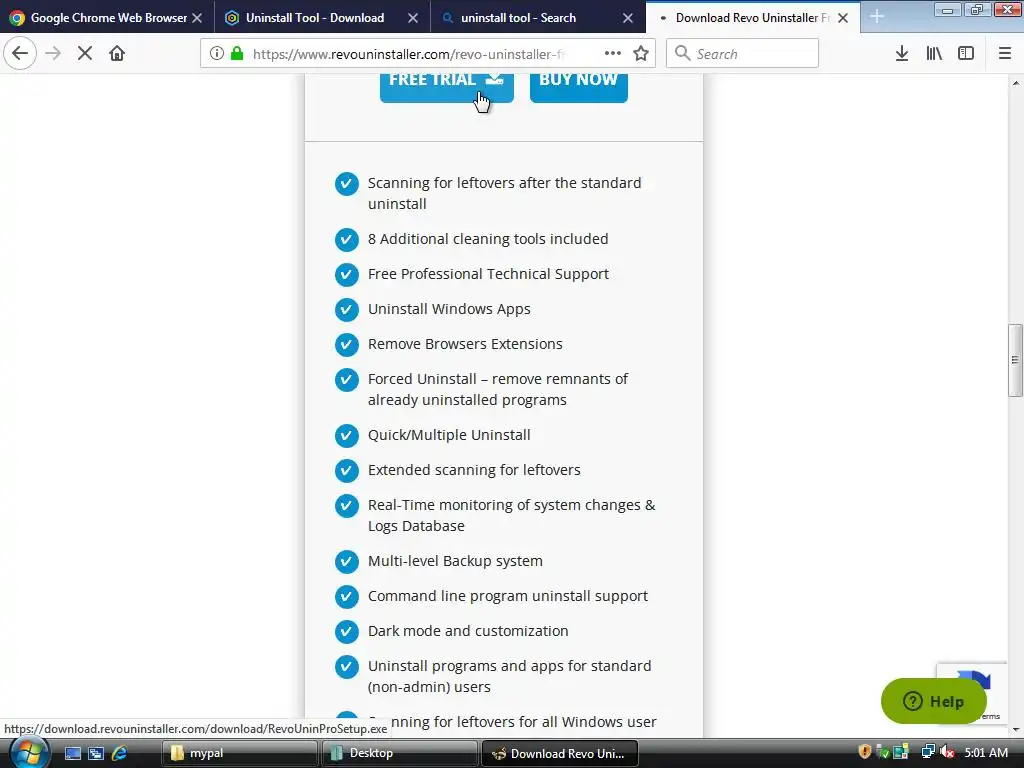Screen dimensions: 1024x768
Task: Click 'Forced Uninstall – remove remnants' text
Action: point(498,379)
